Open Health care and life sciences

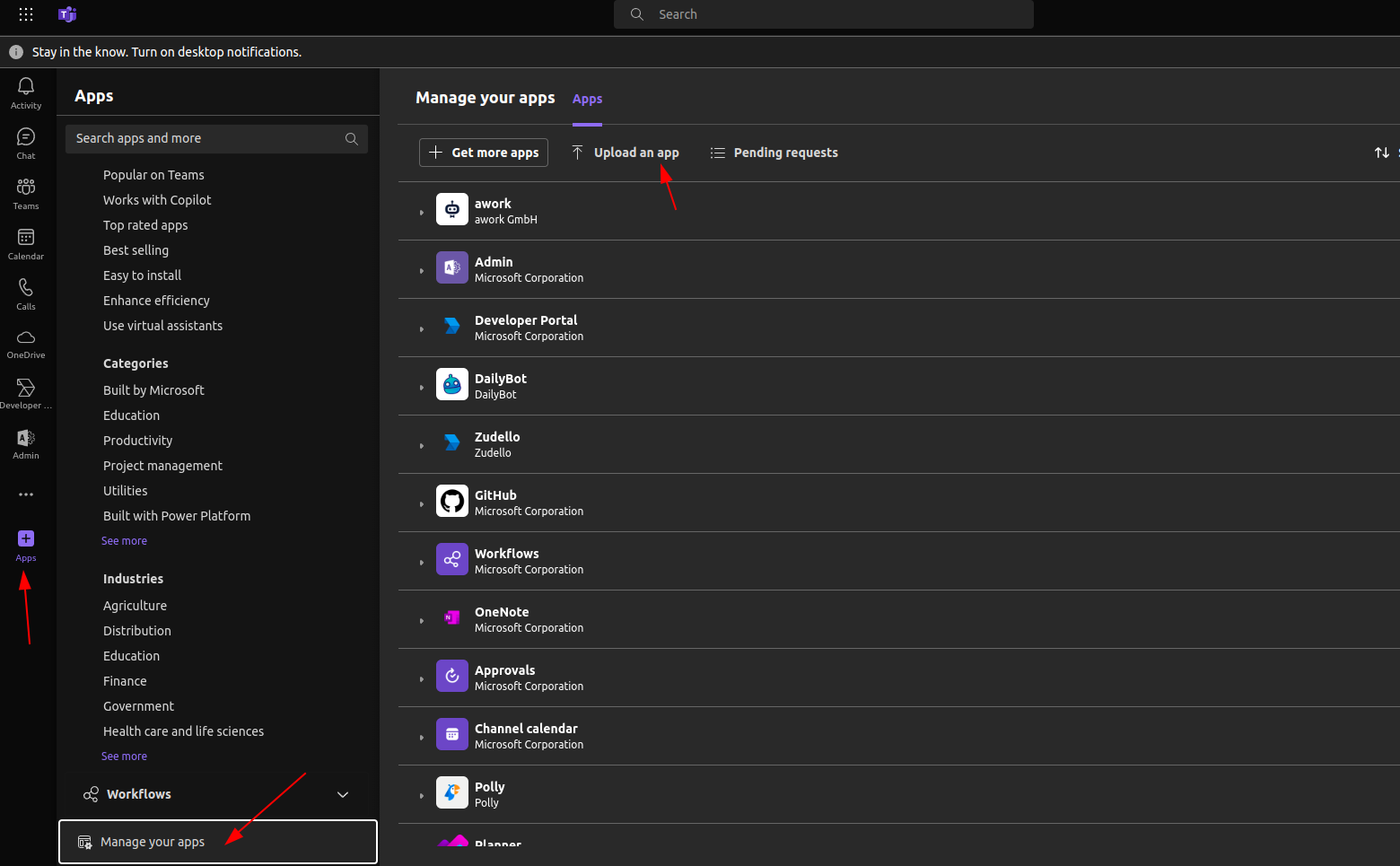[x=183, y=731]
